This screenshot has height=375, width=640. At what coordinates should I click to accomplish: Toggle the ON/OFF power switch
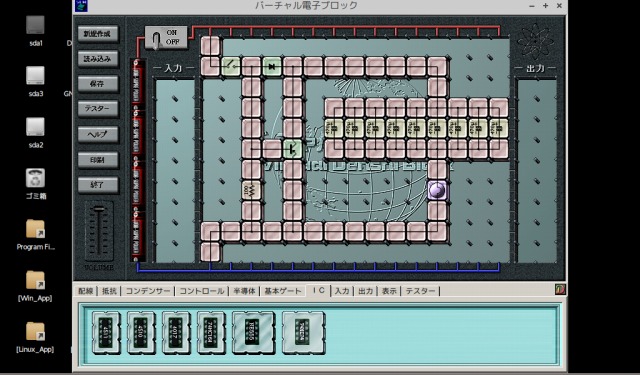(x=166, y=38)
